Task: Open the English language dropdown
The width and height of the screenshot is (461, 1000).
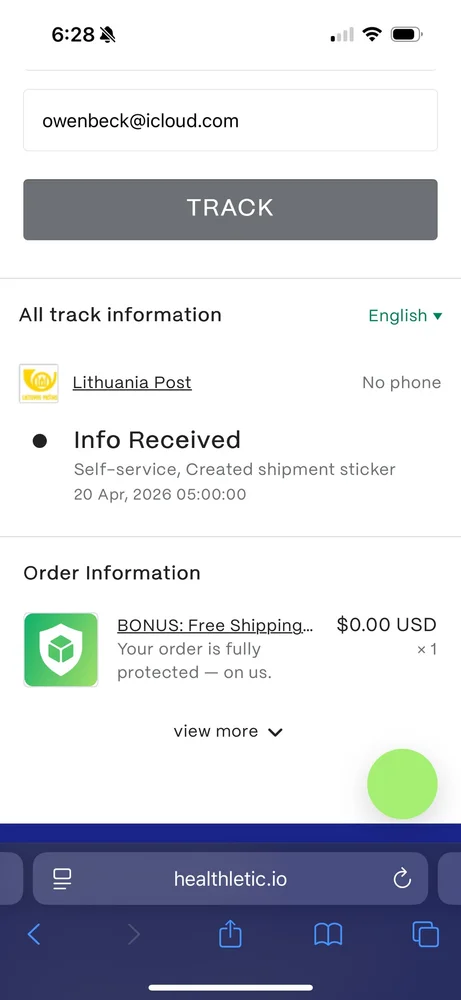Action: click(x=405, y=316)
